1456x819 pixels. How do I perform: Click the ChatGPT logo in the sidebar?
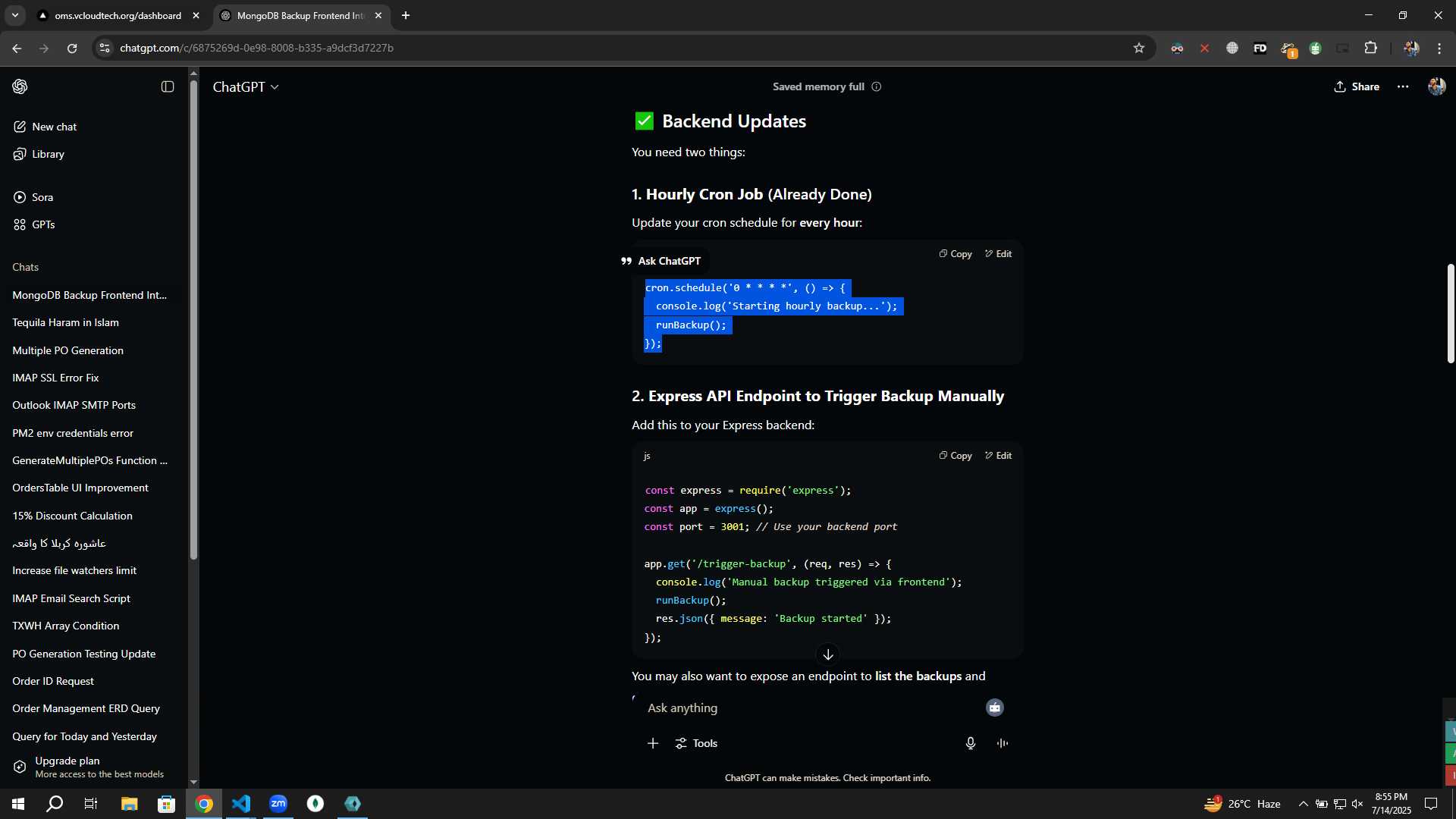tap(20, 86)
